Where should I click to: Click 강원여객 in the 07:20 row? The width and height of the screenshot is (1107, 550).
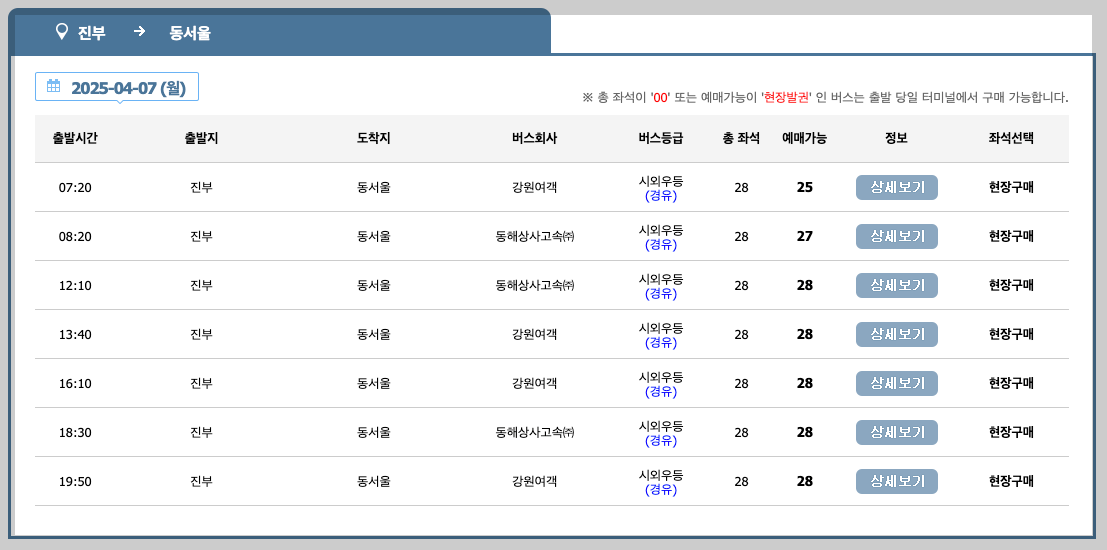point(534,187)
